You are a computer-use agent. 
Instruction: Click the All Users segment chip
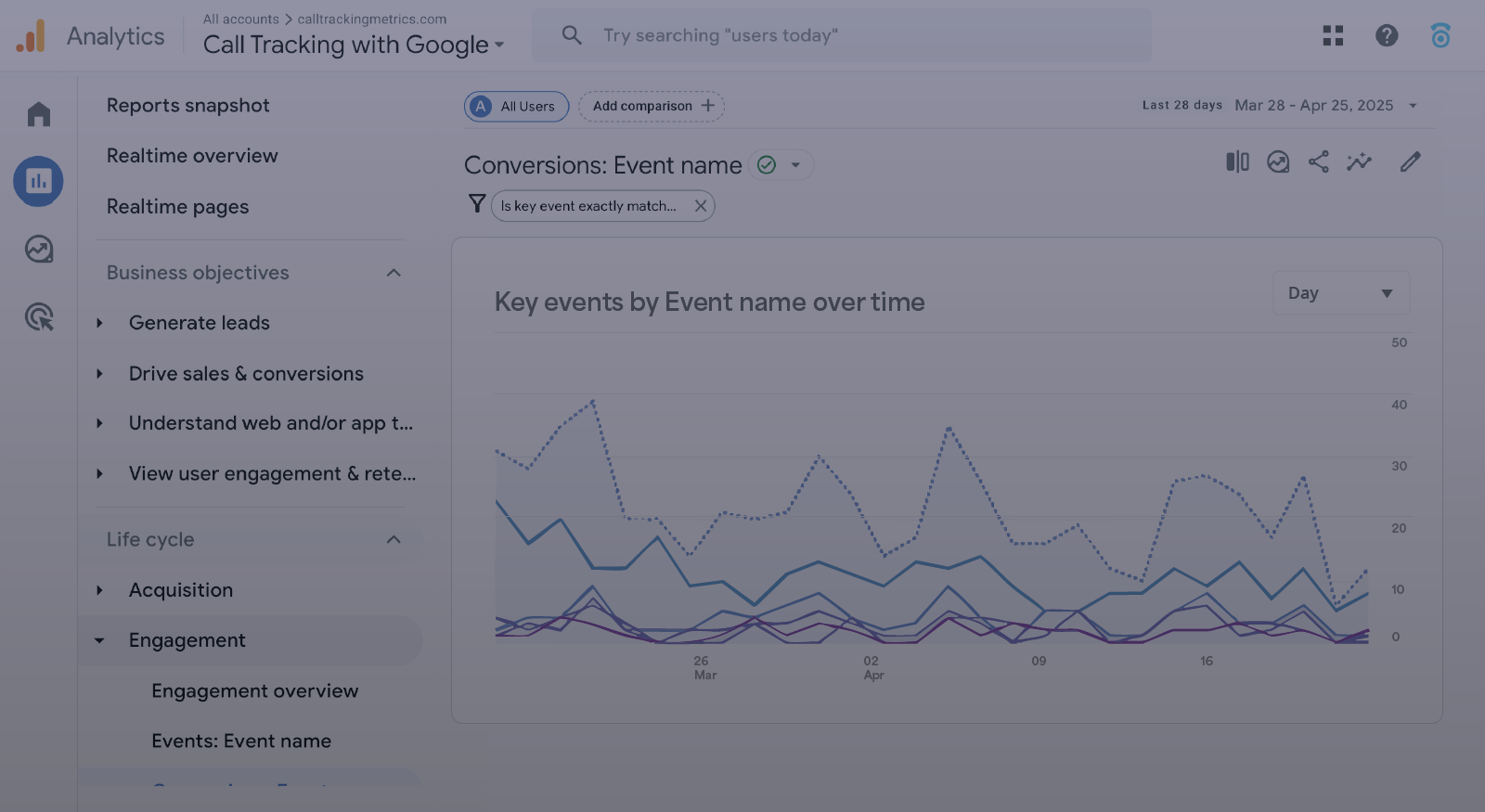coord(516,107)
